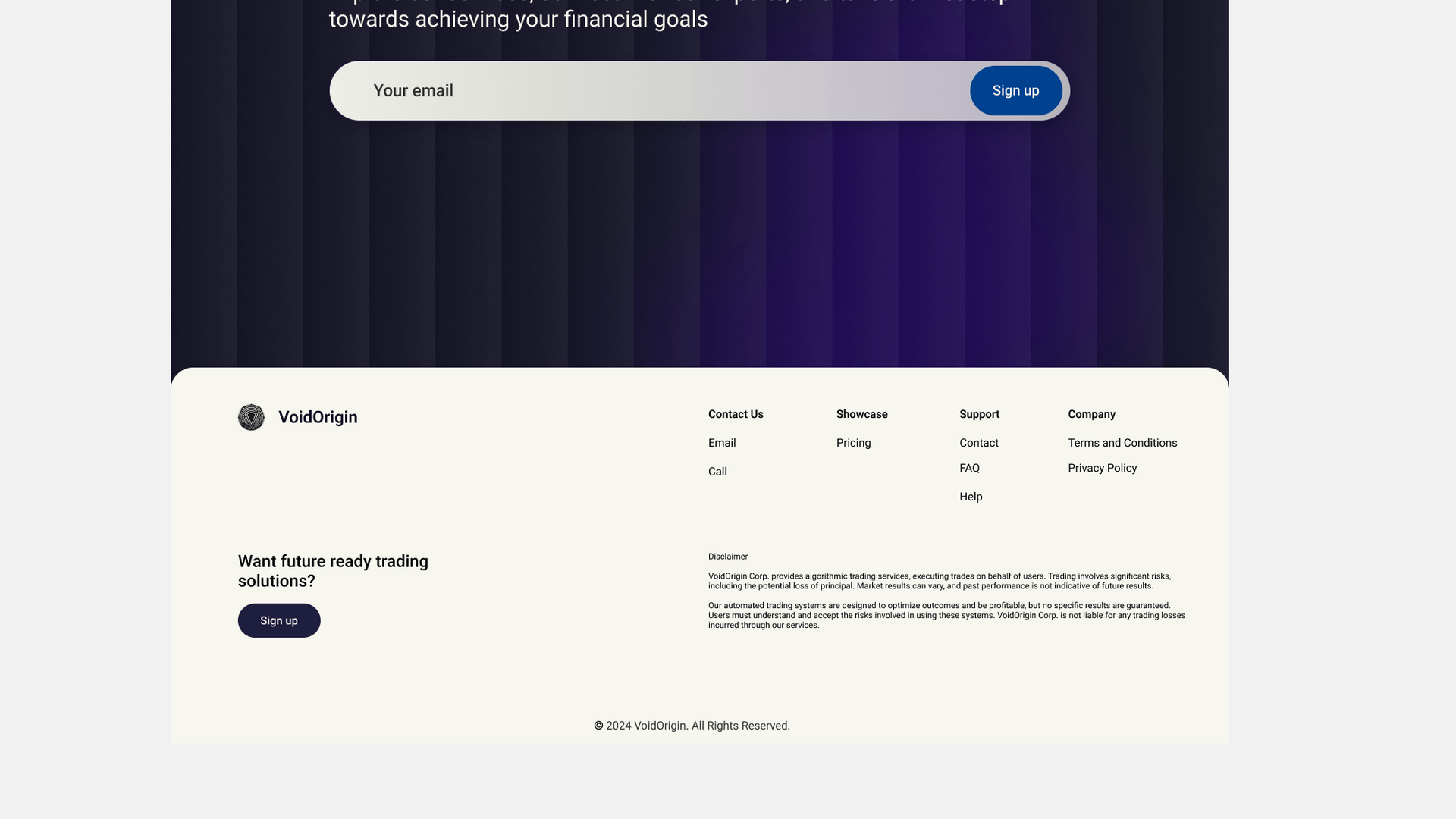Open the Email contact link

(x=722, y=443)
